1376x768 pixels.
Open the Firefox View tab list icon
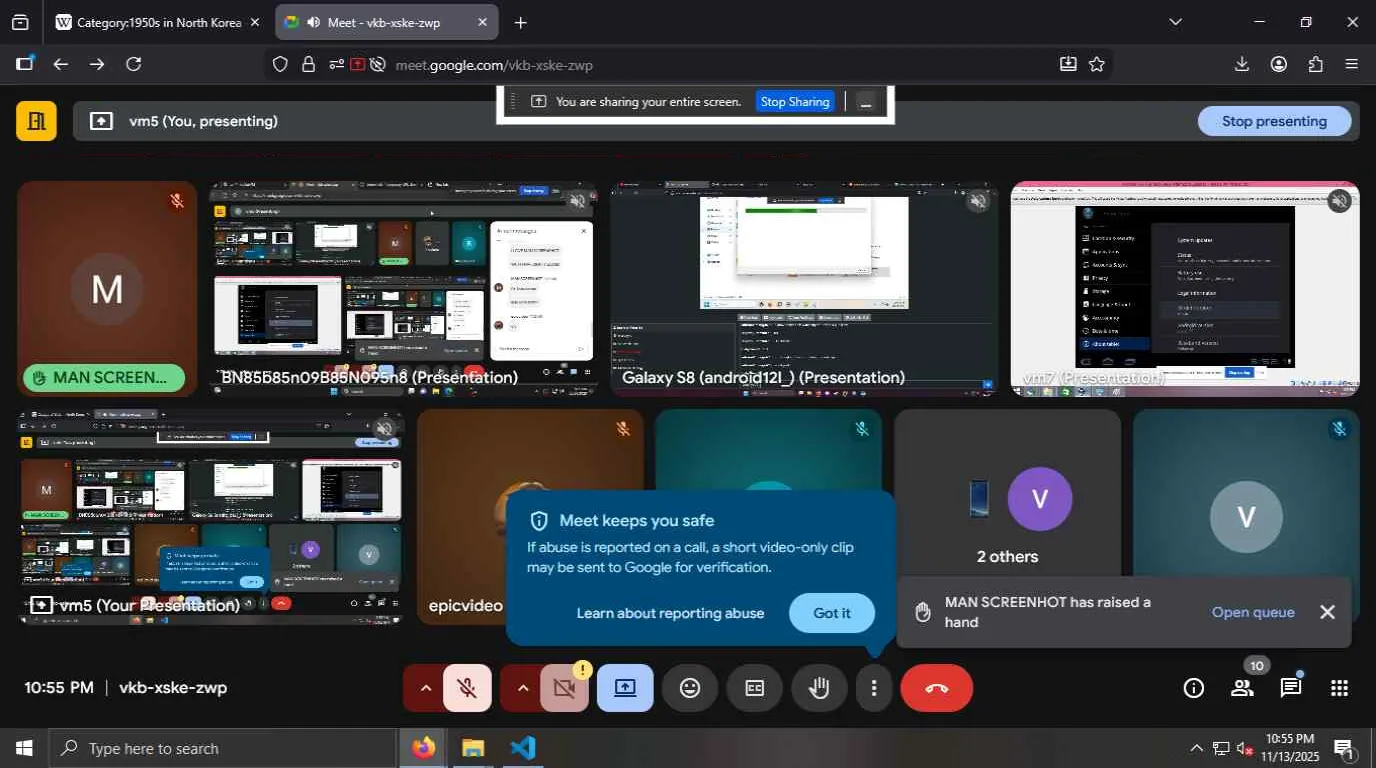[x=19, y=22]
